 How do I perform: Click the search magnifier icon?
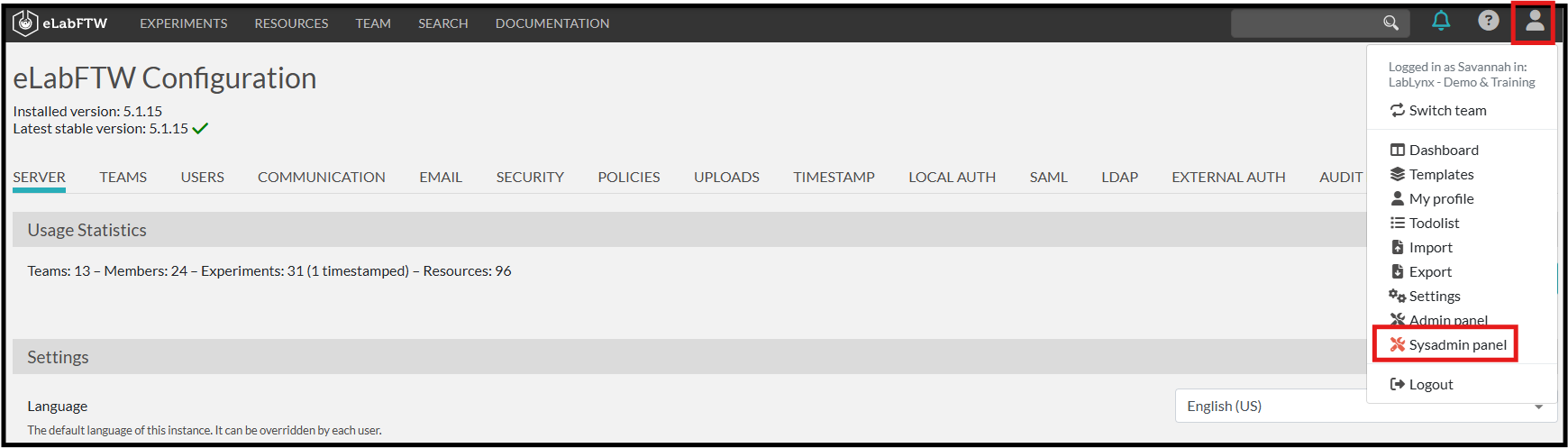pos(1390,23)
